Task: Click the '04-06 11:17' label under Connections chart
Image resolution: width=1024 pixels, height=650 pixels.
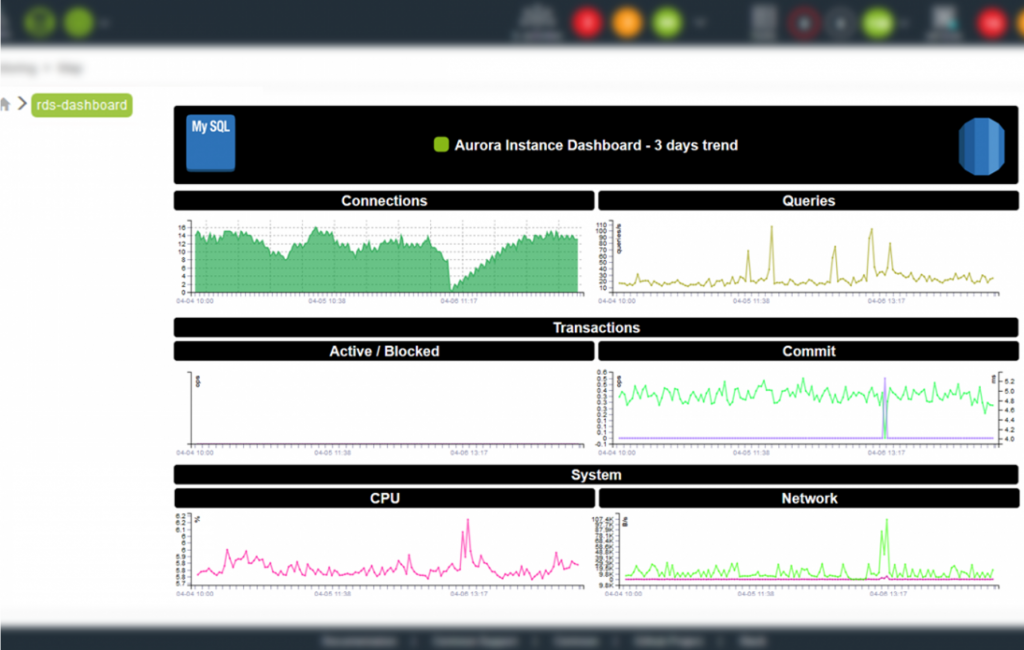Action: click(459, 301)
